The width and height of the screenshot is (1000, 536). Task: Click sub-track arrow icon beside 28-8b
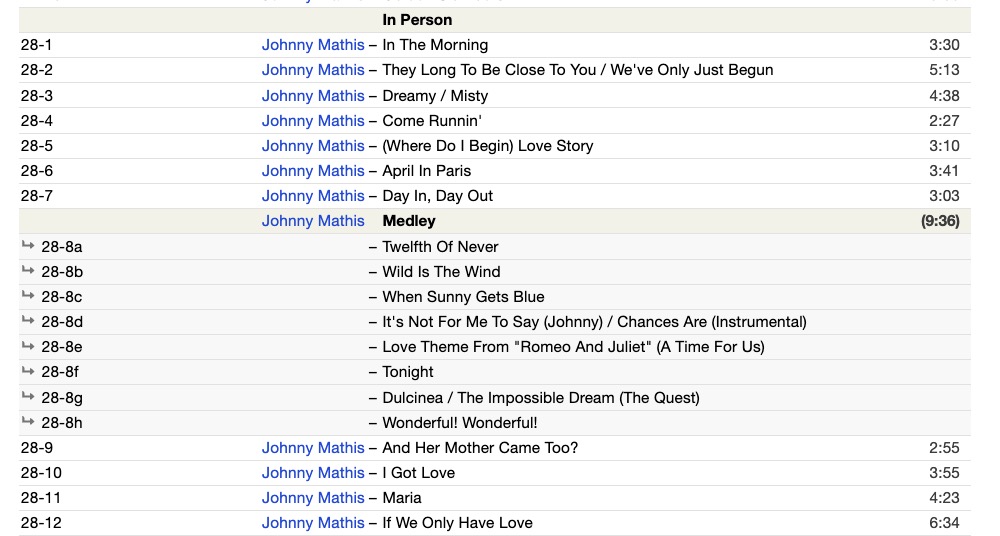[28, 270]
